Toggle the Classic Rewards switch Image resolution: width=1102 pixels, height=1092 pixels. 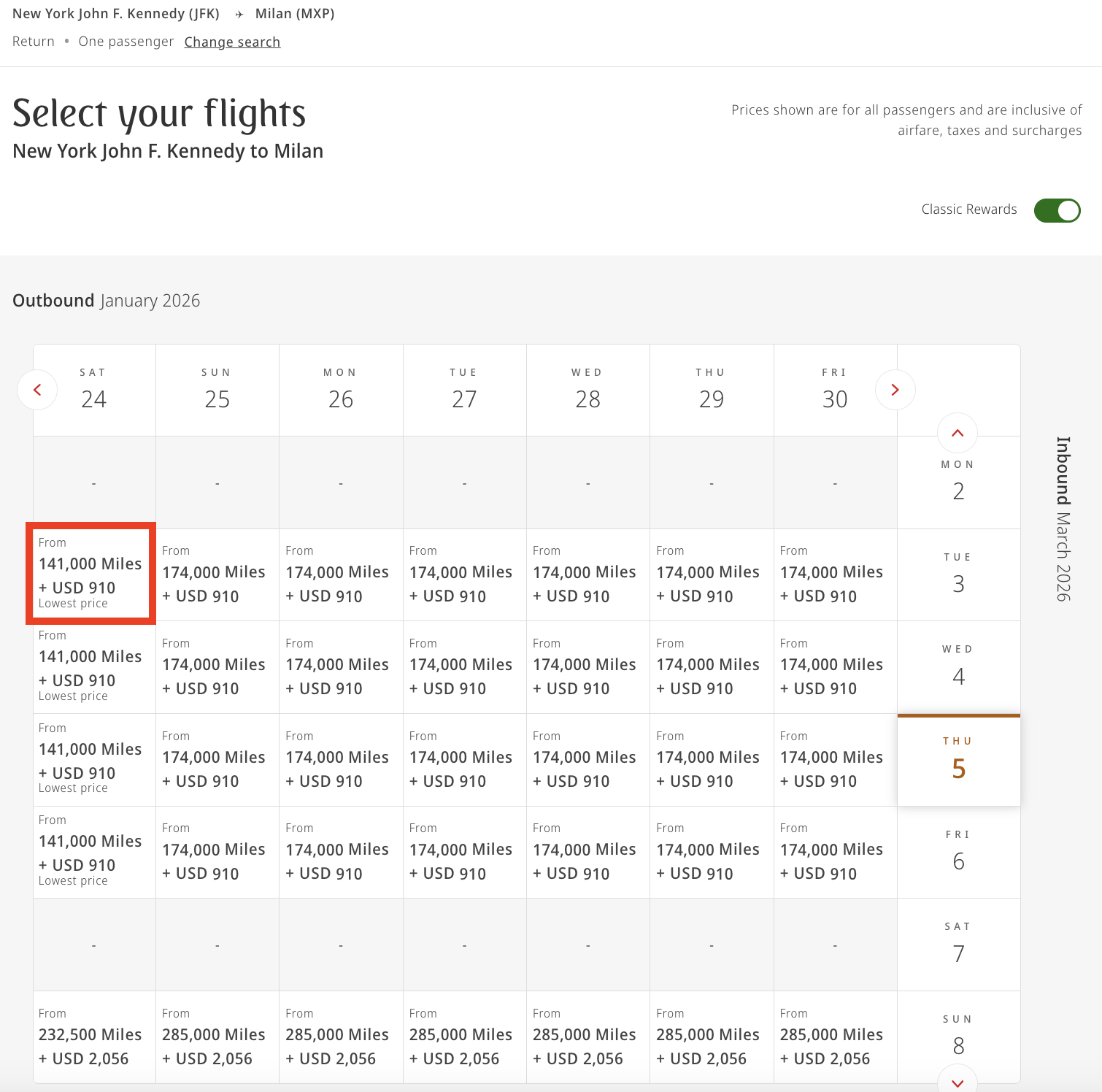click(1057, 210)
